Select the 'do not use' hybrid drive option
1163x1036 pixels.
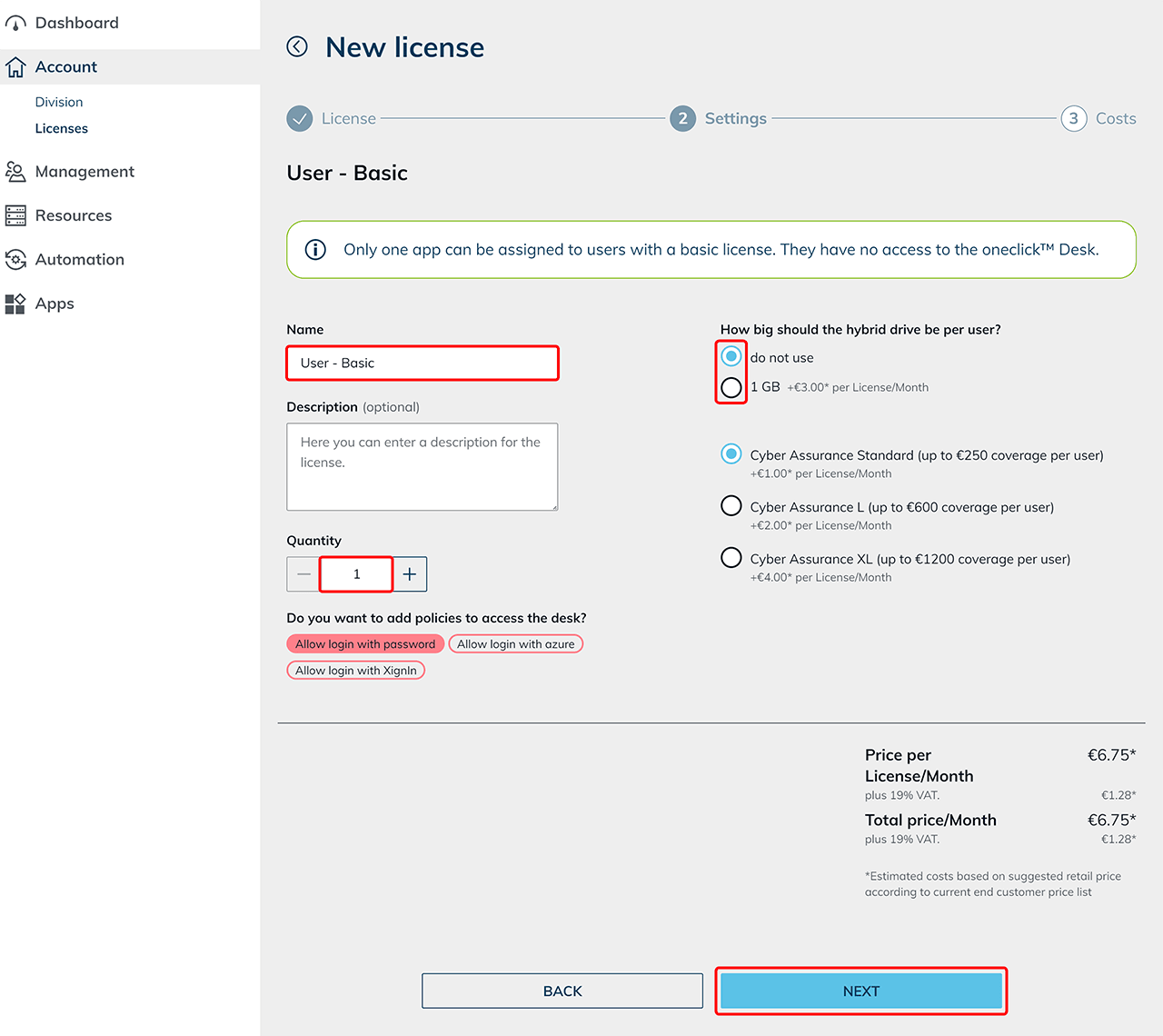pos(731,356)
